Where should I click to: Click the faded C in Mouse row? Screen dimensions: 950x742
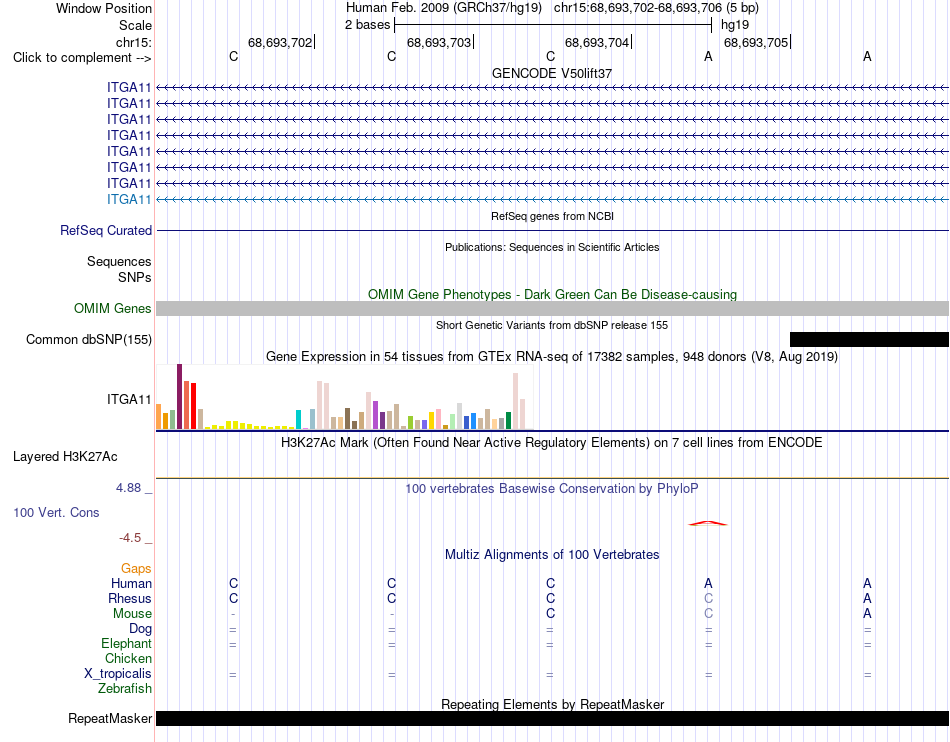(708, 614)
